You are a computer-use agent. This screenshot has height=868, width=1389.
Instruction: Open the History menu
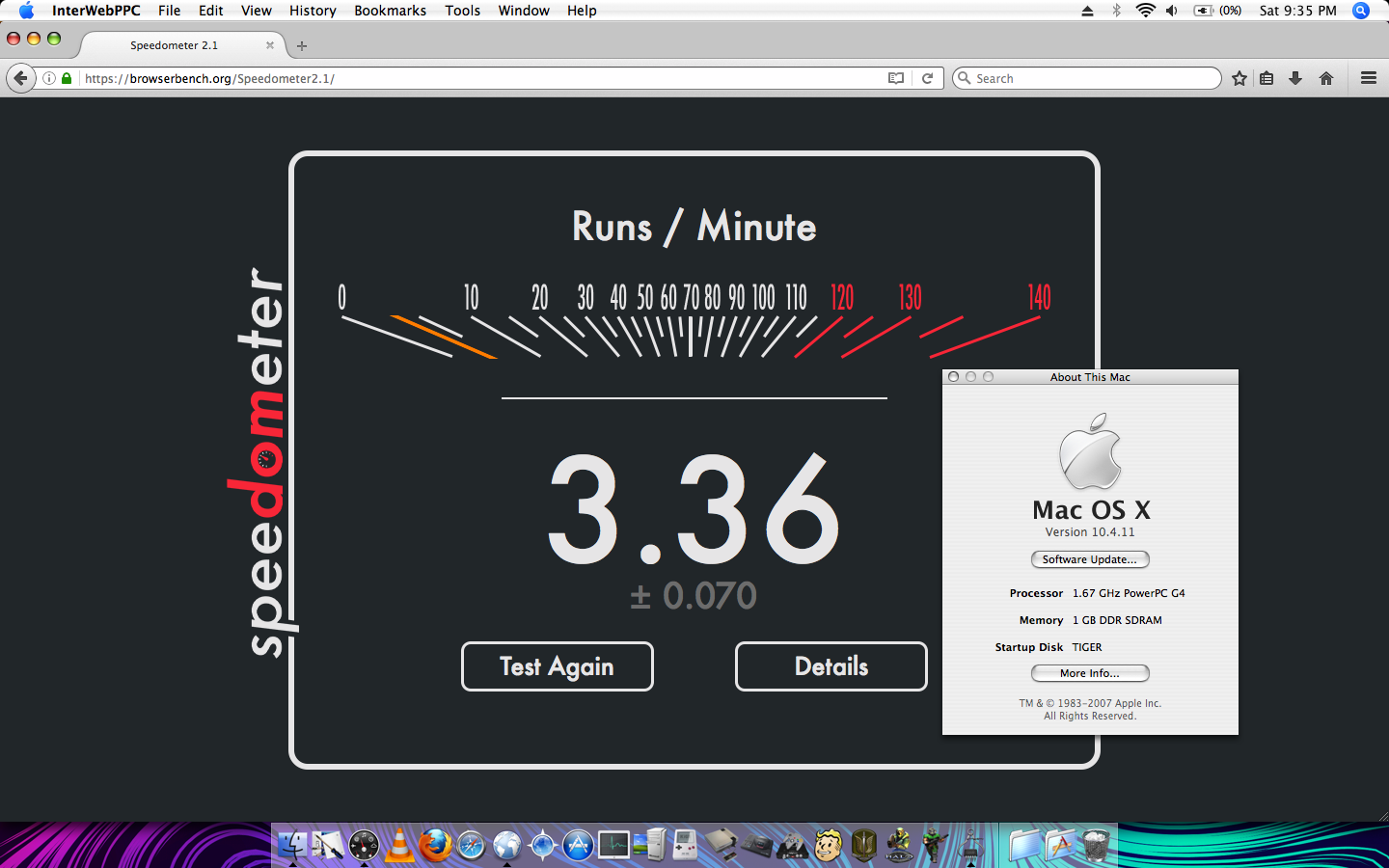pos(313,11)
